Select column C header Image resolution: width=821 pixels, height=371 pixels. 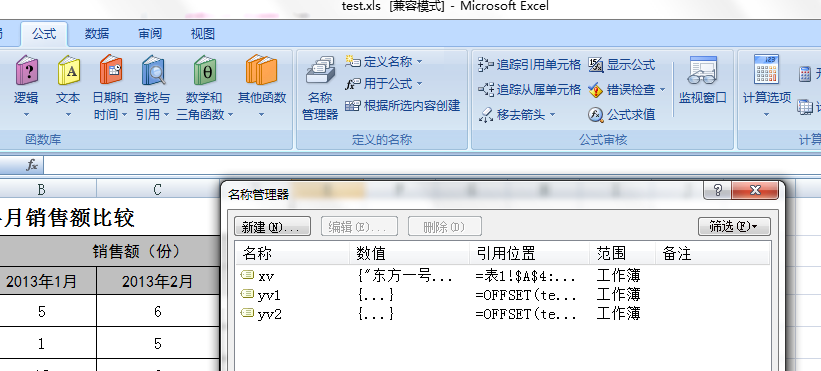(x=158, y=189)
